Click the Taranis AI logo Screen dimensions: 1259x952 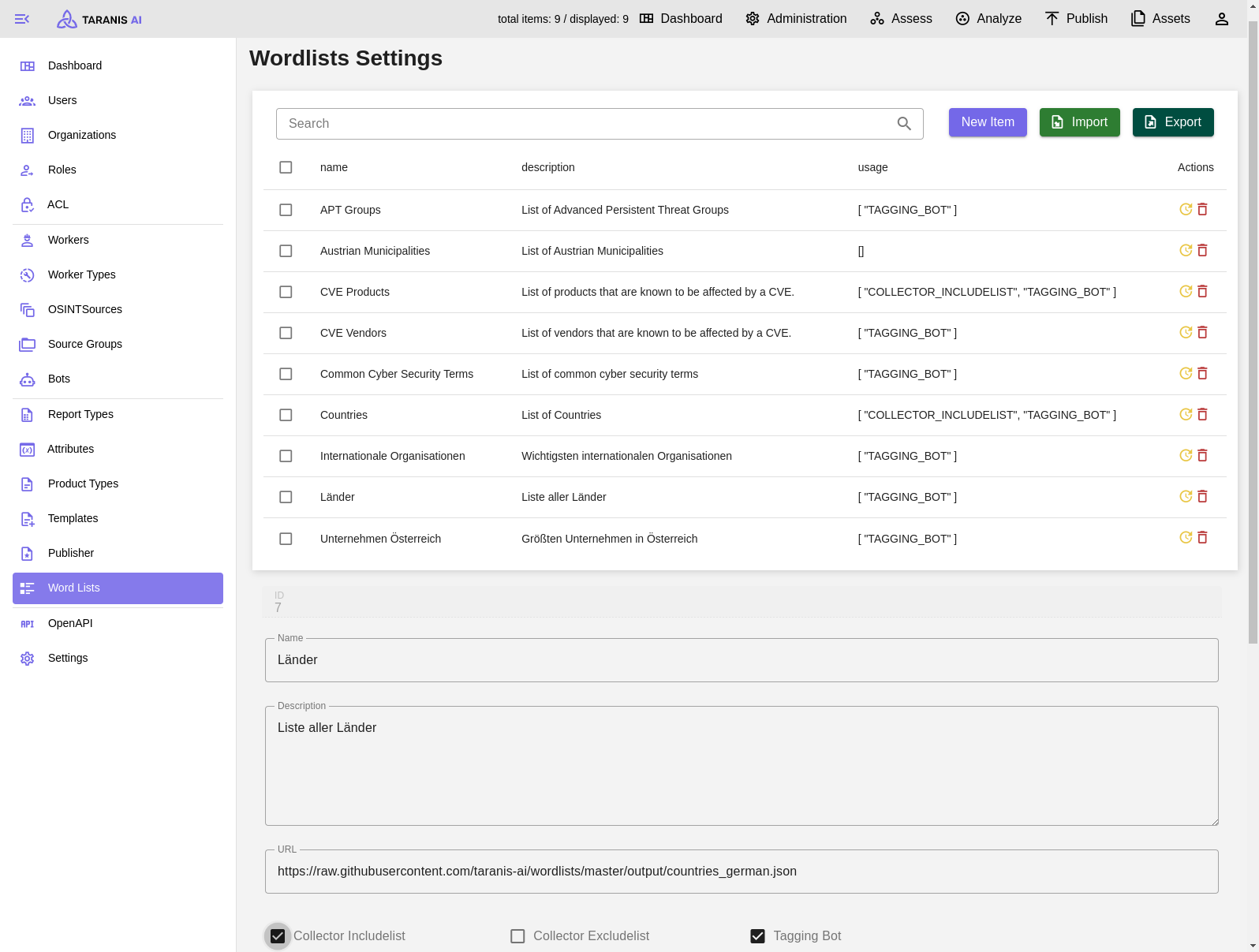coord(99,19)
